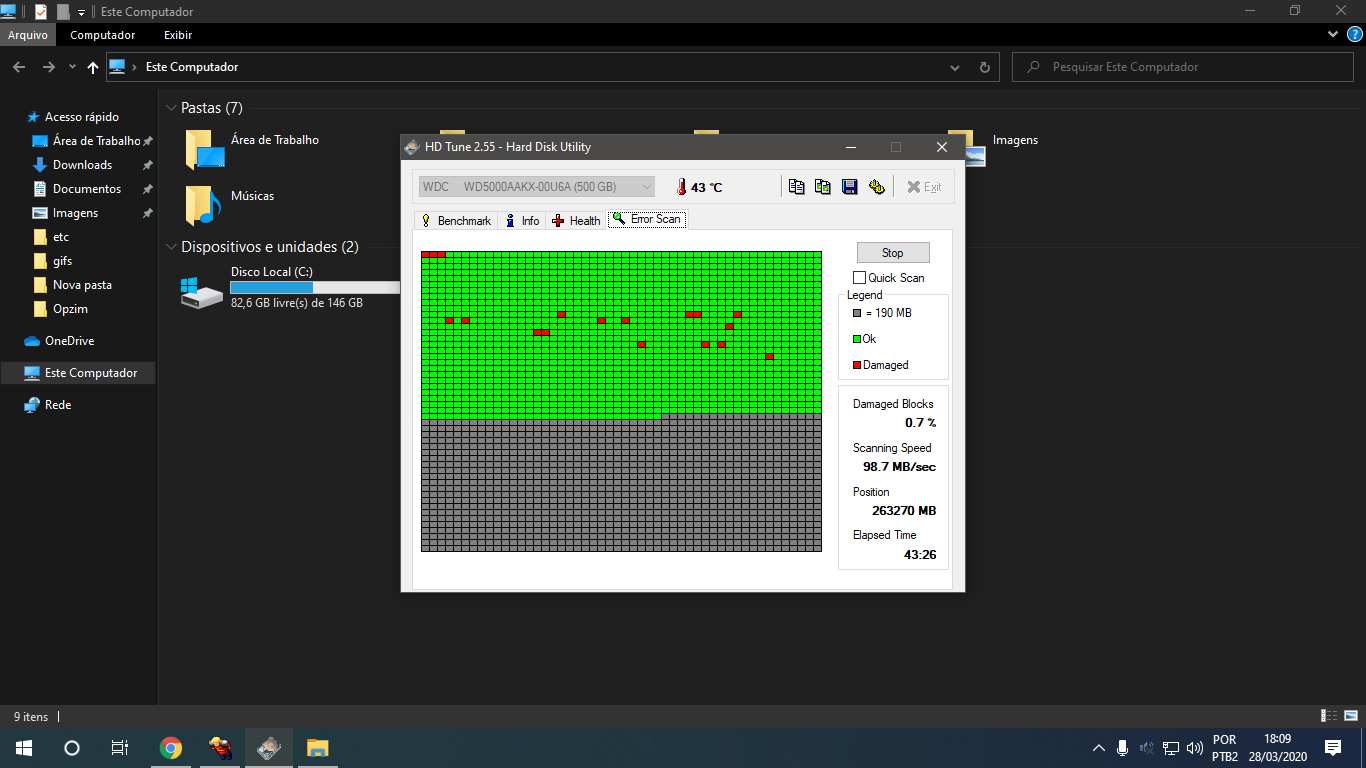This screenshot has height=768, width=1366.
Task: Click the Explorer help question mark icon
Action: 1354,34
